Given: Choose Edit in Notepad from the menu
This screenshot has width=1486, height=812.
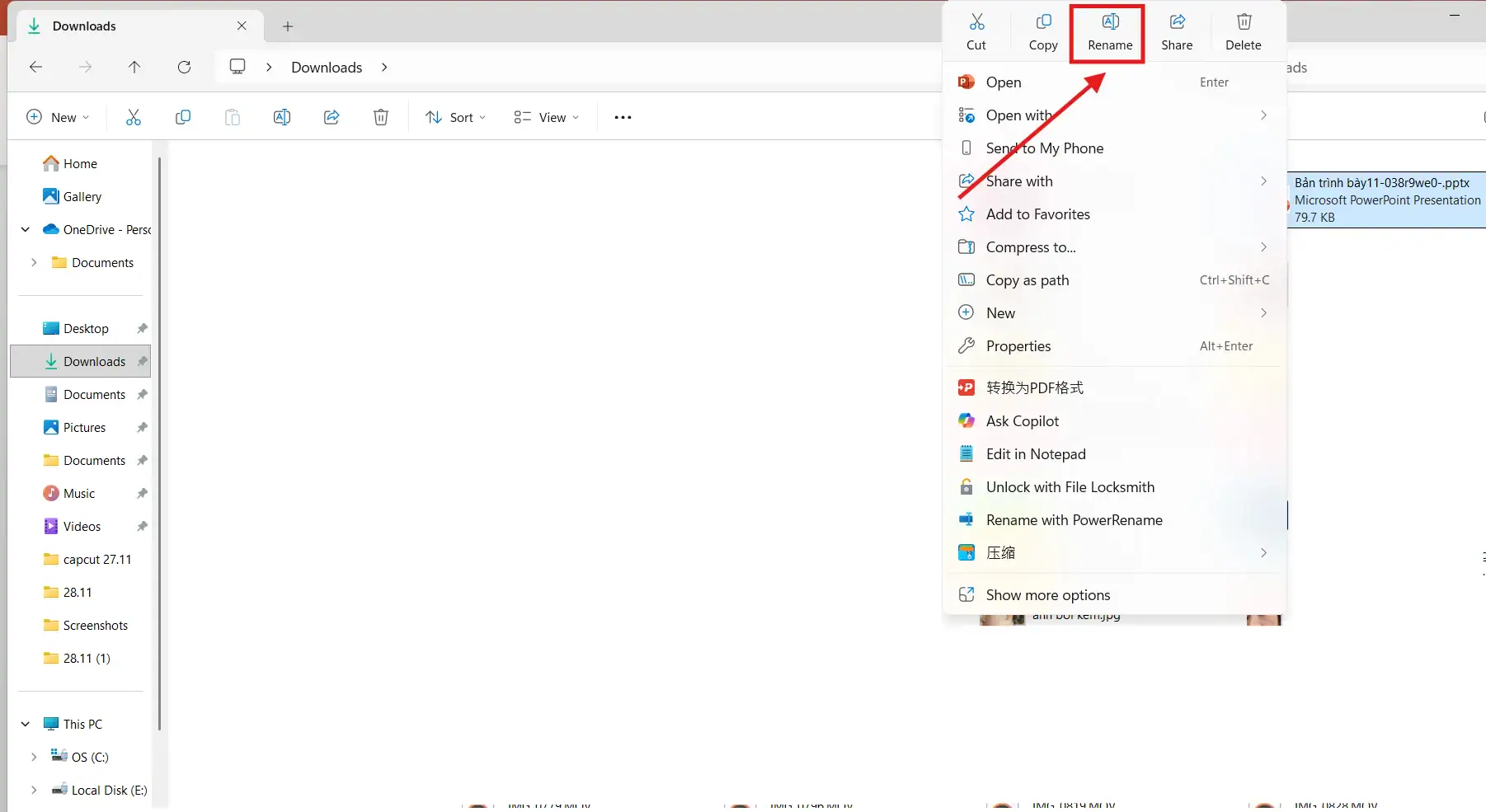Looking at the screenshot, I should click(1036, 453).
